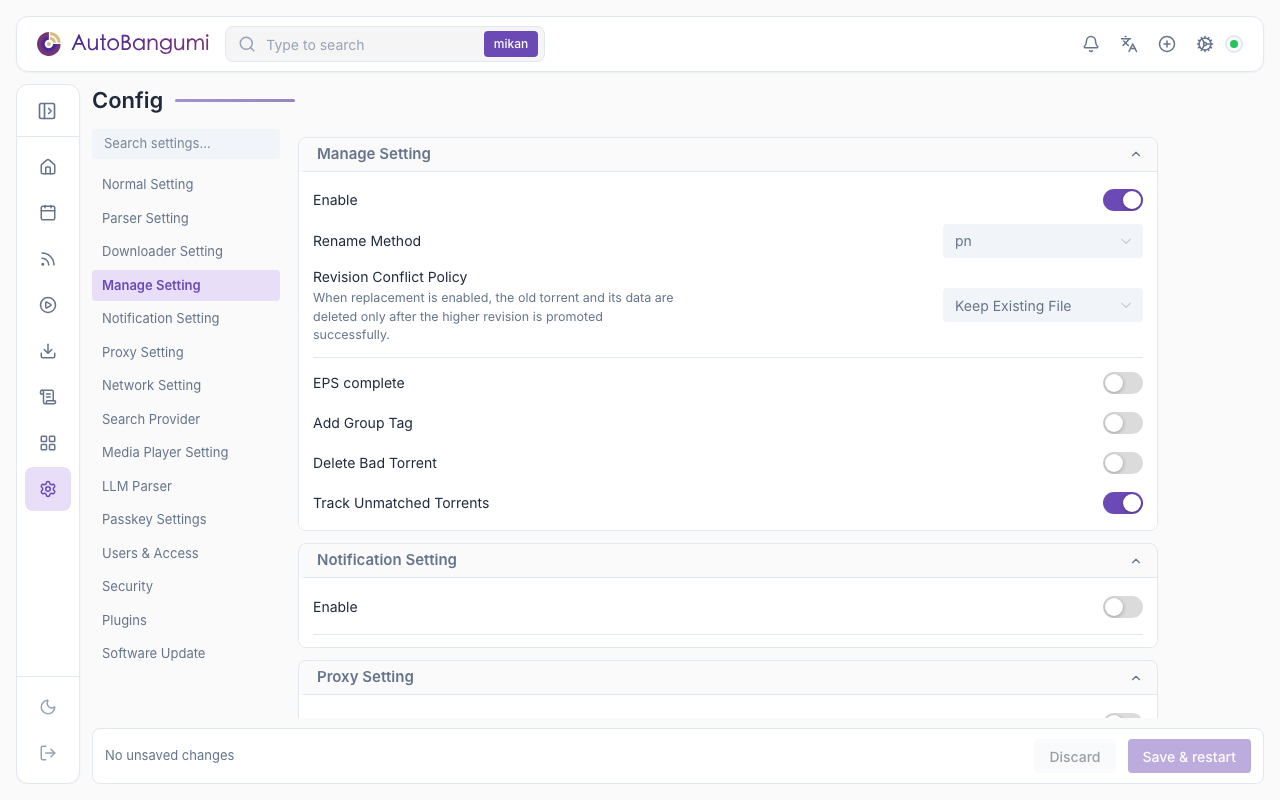Switch to dark mode with the moon icon
This screenshot has width=1280, height=800.
[48, 707]
